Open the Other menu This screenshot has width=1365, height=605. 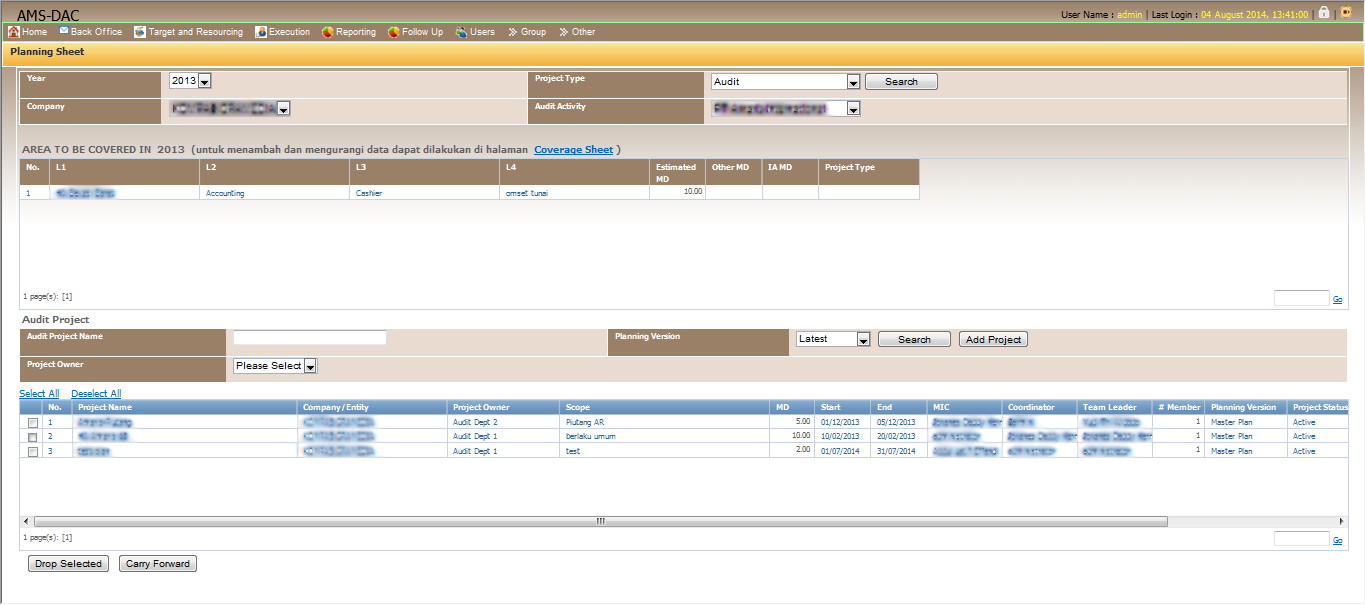point(577,32)
